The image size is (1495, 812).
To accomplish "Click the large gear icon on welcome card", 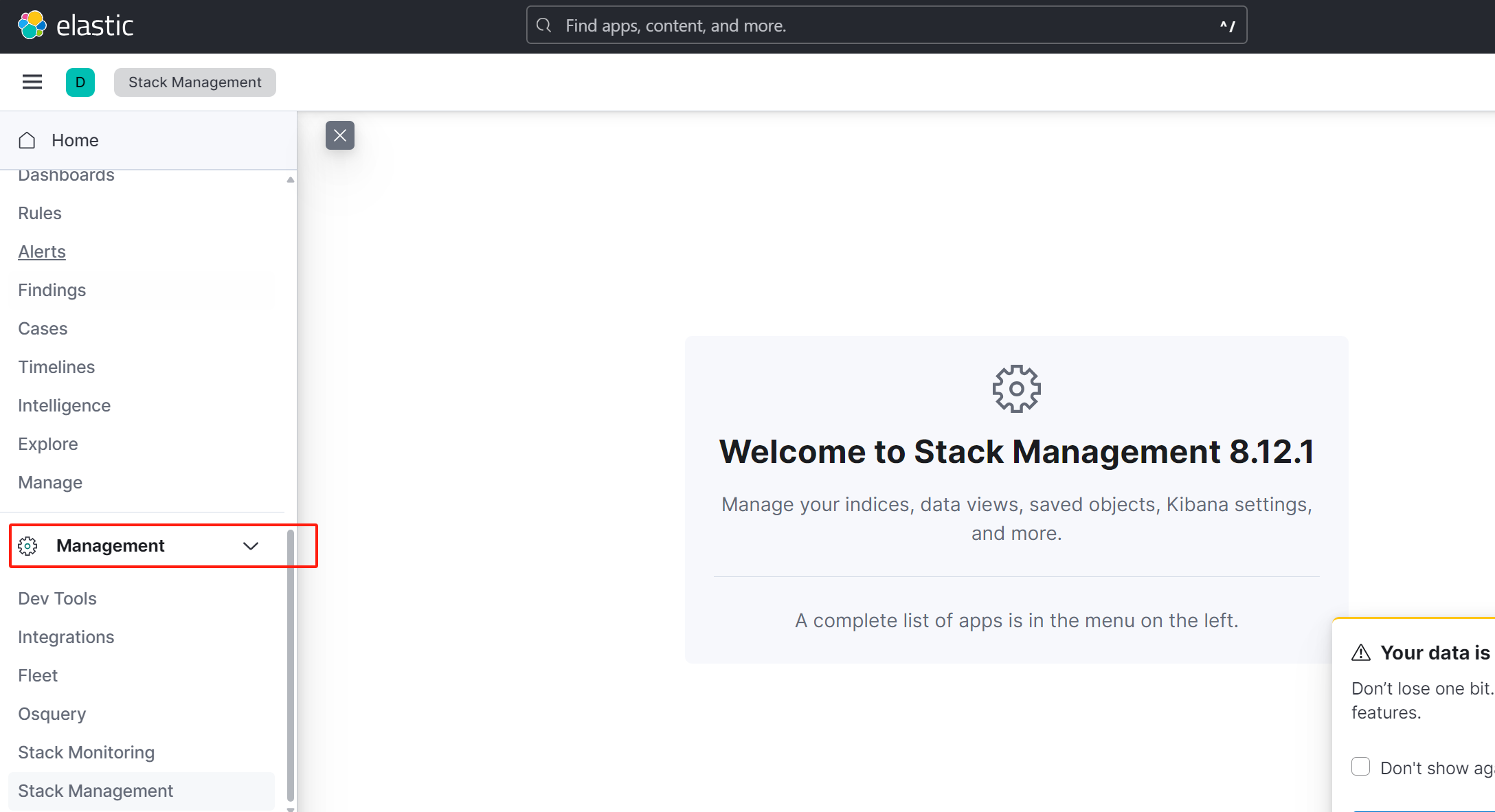I will (x=1017, y=389).
